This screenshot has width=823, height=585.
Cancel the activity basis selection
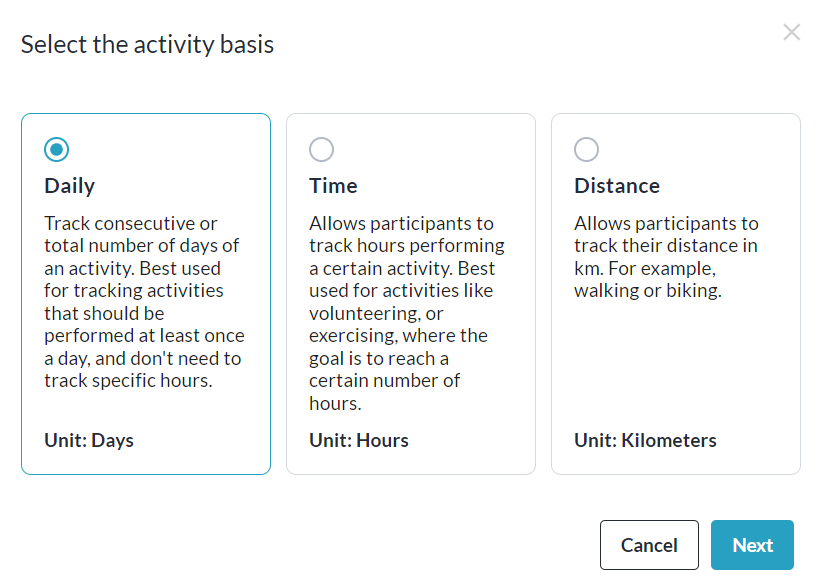click(x=649, y=545)
